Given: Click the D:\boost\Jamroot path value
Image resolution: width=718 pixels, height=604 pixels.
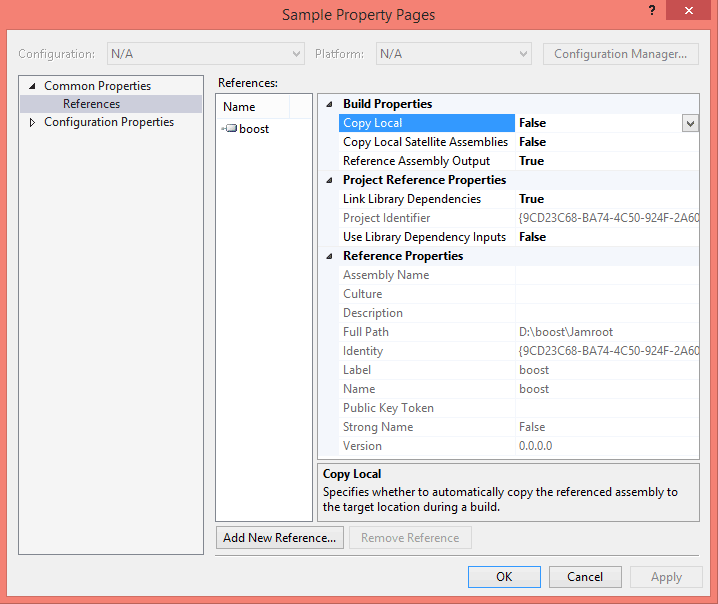Looking at the screenshot, I should [566, 332].
